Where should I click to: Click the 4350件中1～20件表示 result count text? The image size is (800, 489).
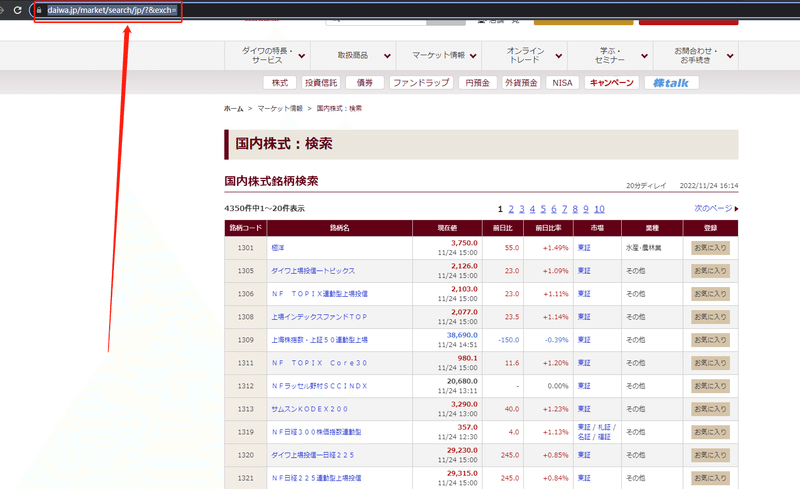click(264, 208)
